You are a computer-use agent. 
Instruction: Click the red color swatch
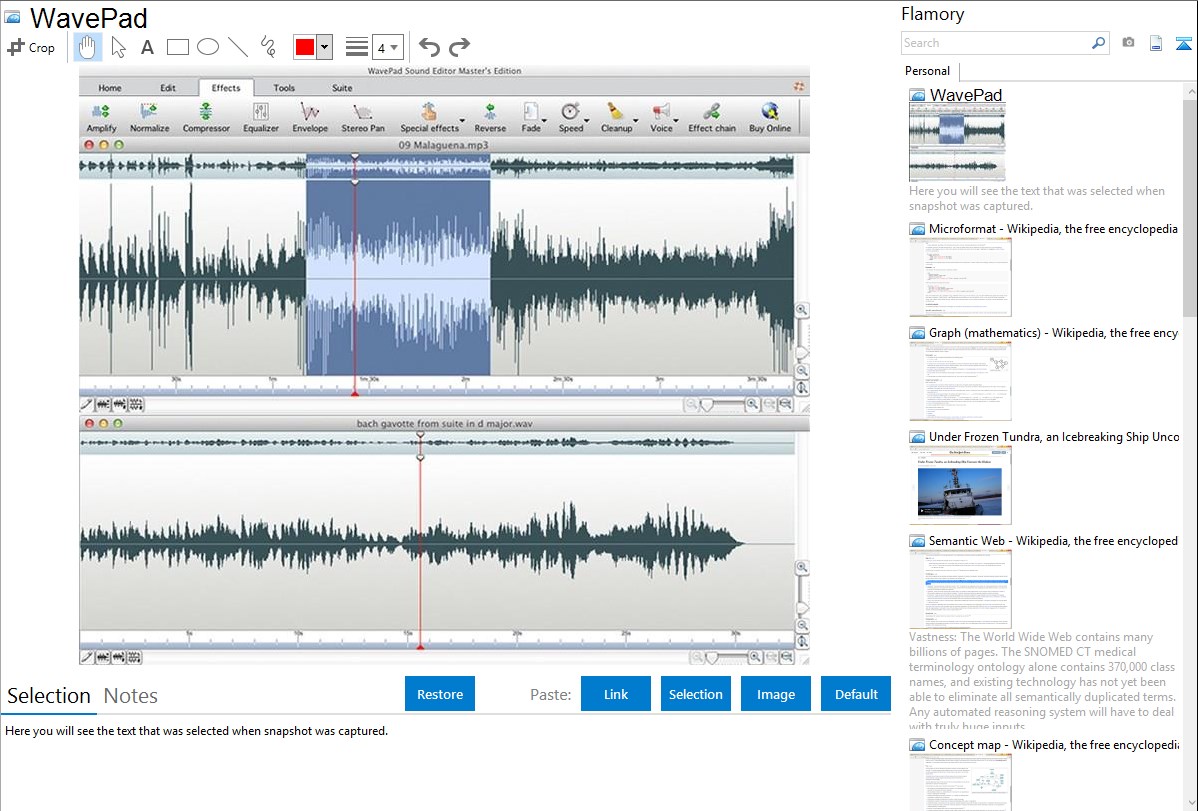click(x=305, y=47)
